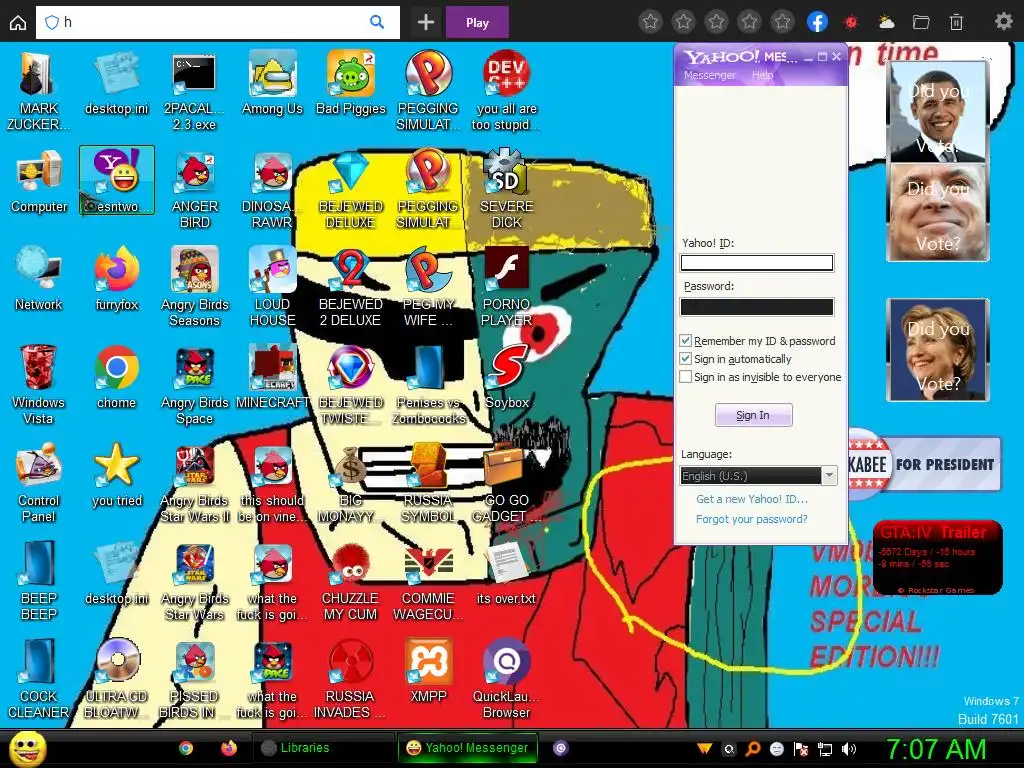Open the BIG MONAYY money bag icon
The height and width of the screenshot is (768, 1024).
pos(351,483)
